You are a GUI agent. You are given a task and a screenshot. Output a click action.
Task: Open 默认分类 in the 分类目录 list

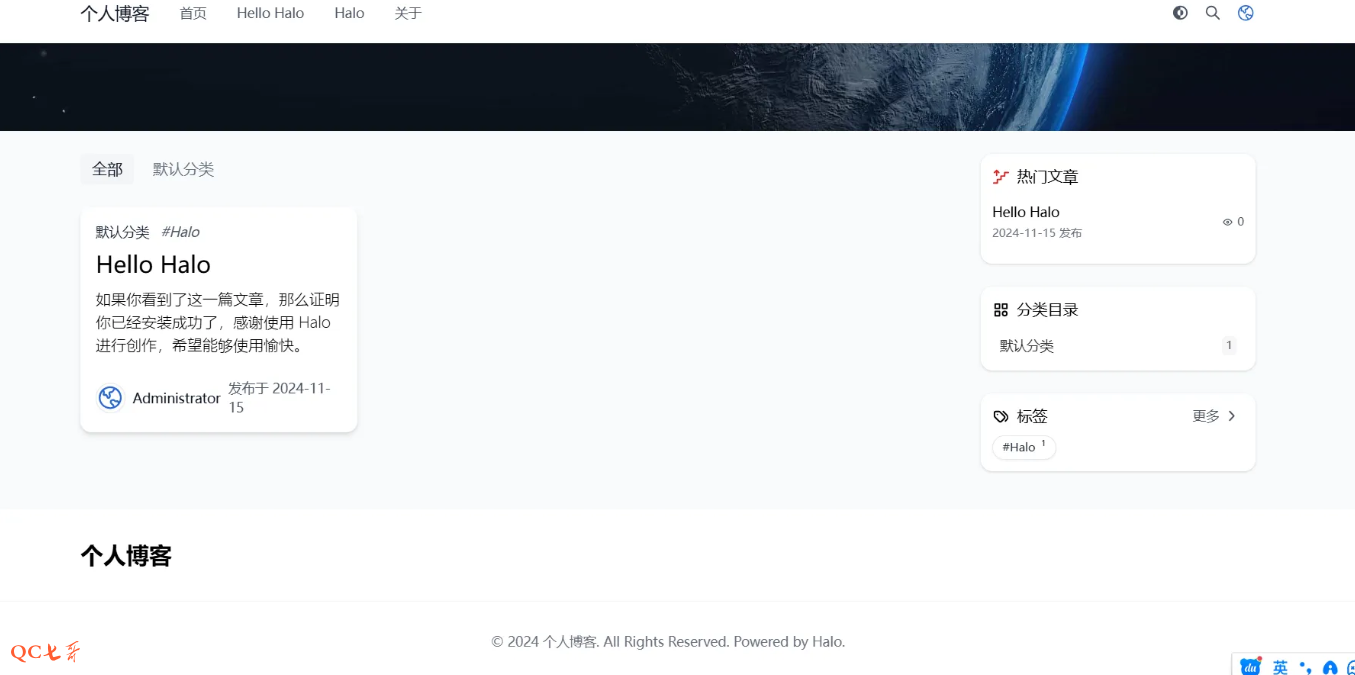click(x=1027, y=346)
